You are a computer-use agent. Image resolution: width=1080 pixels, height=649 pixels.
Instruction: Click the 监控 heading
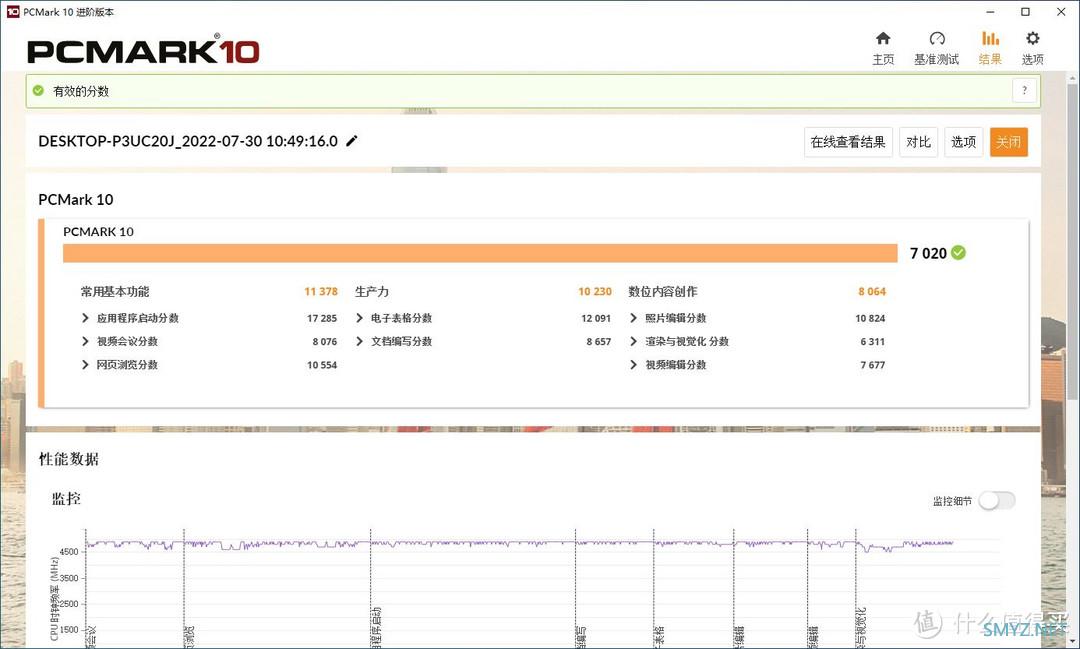pyautogui.click(x=66, y=499)
